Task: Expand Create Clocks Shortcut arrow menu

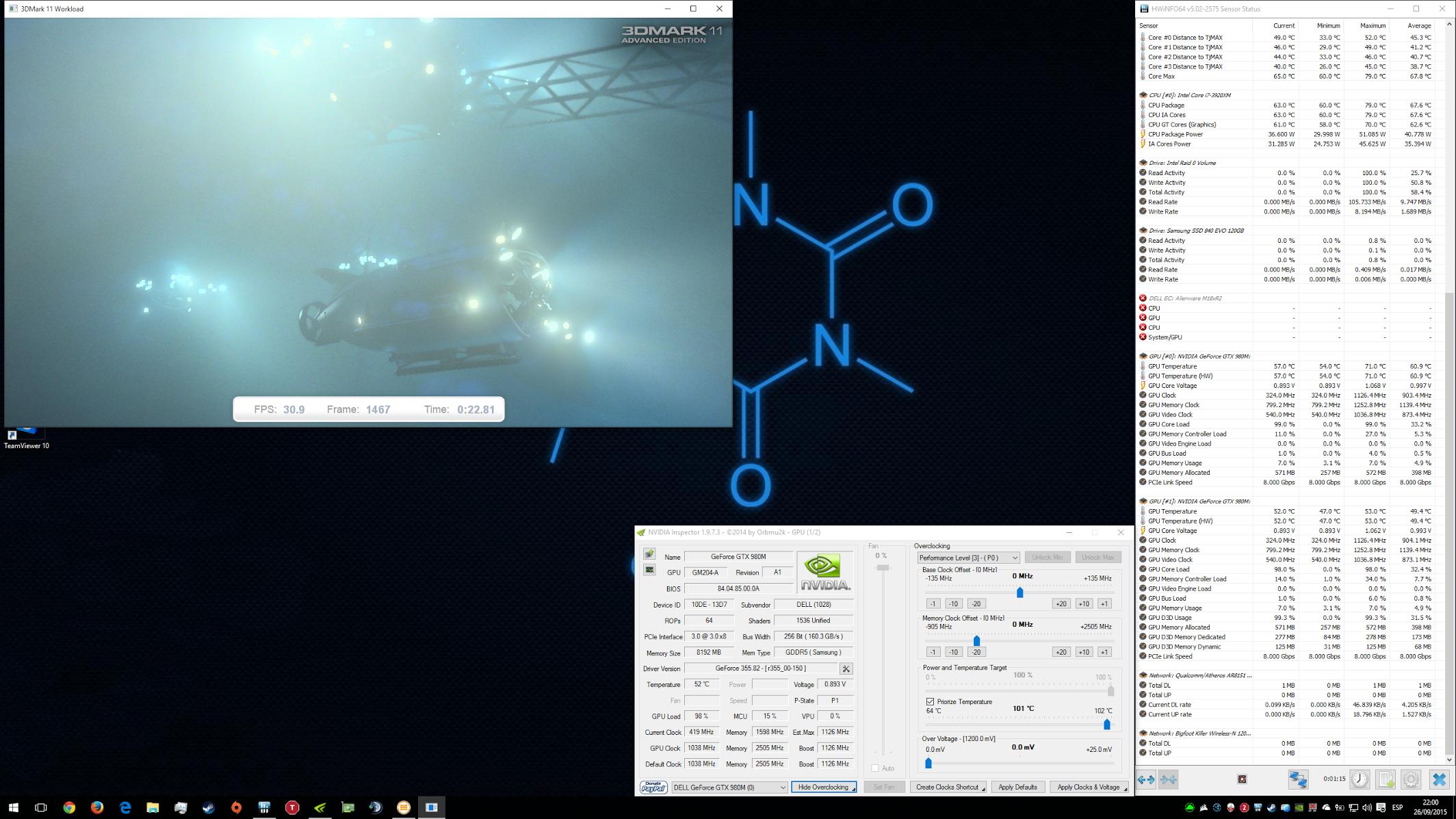Action: [983, 788]
